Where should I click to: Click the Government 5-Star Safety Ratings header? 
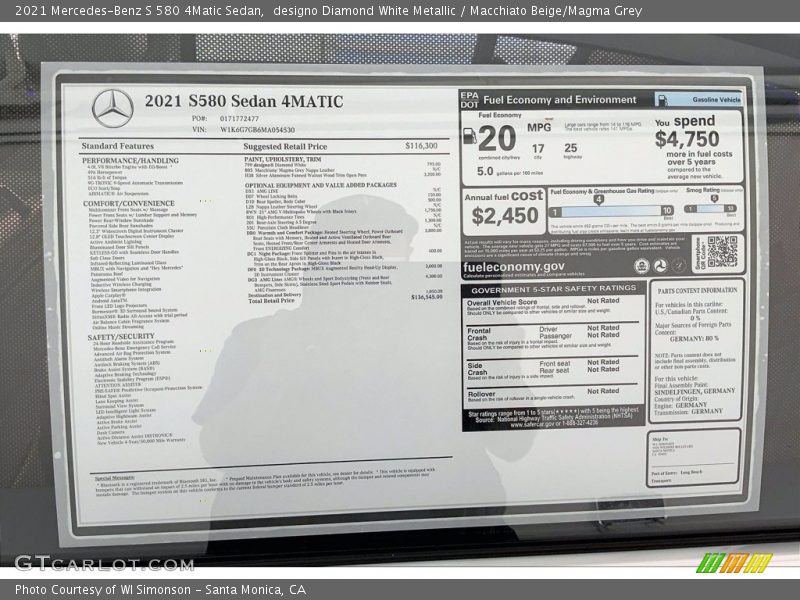(x=554, y=289)
